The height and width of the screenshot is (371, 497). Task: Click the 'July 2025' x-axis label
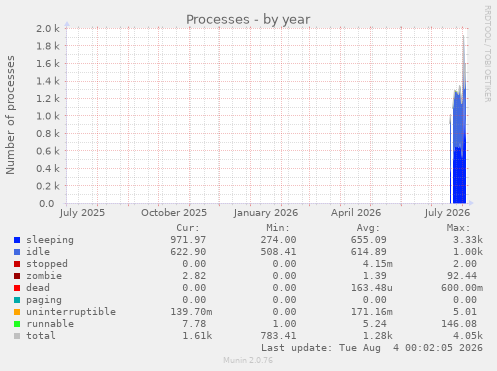(x=82, y=213)
